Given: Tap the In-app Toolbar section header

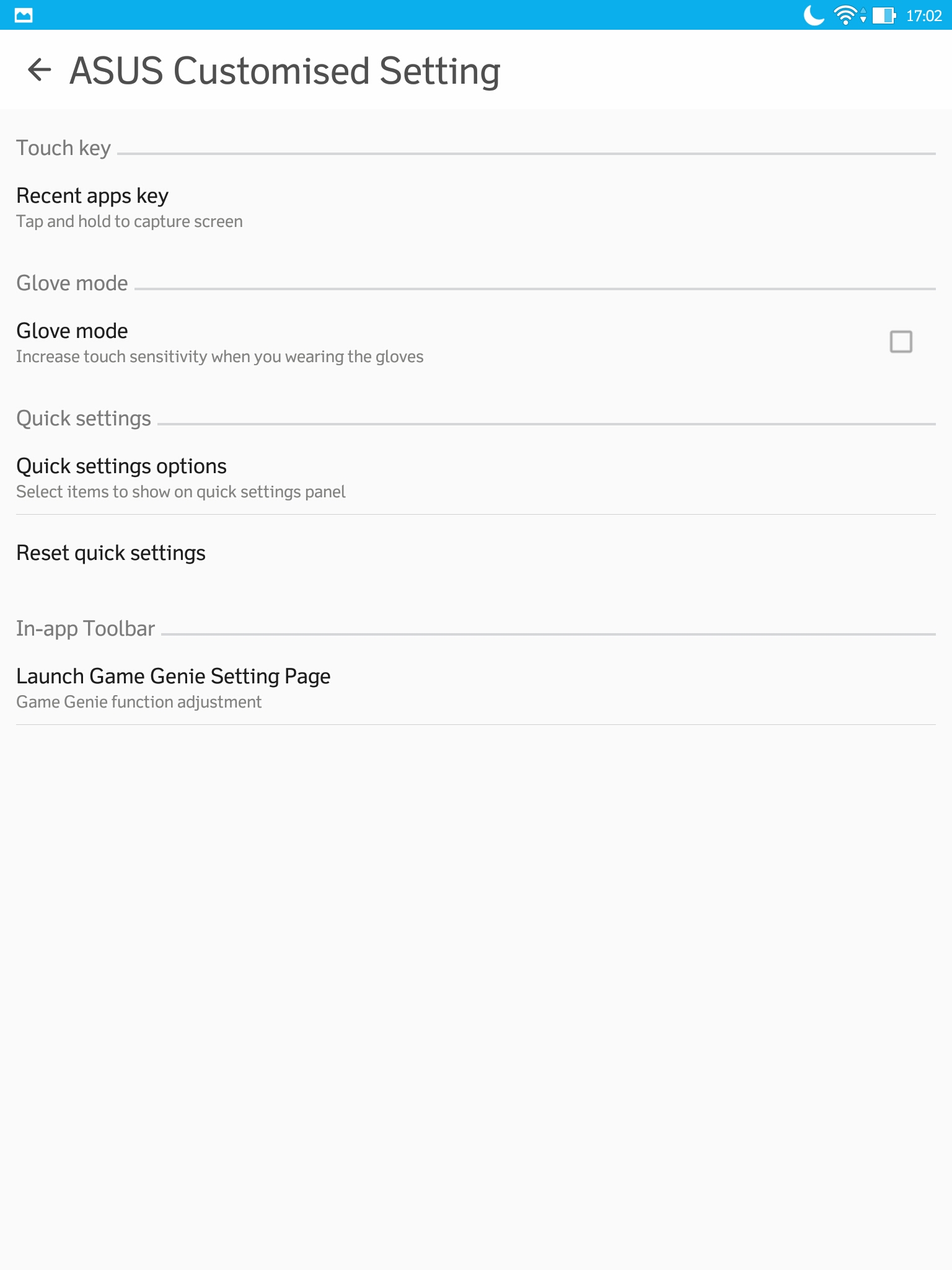Looking at the screenshot, I should click(86, 628).
